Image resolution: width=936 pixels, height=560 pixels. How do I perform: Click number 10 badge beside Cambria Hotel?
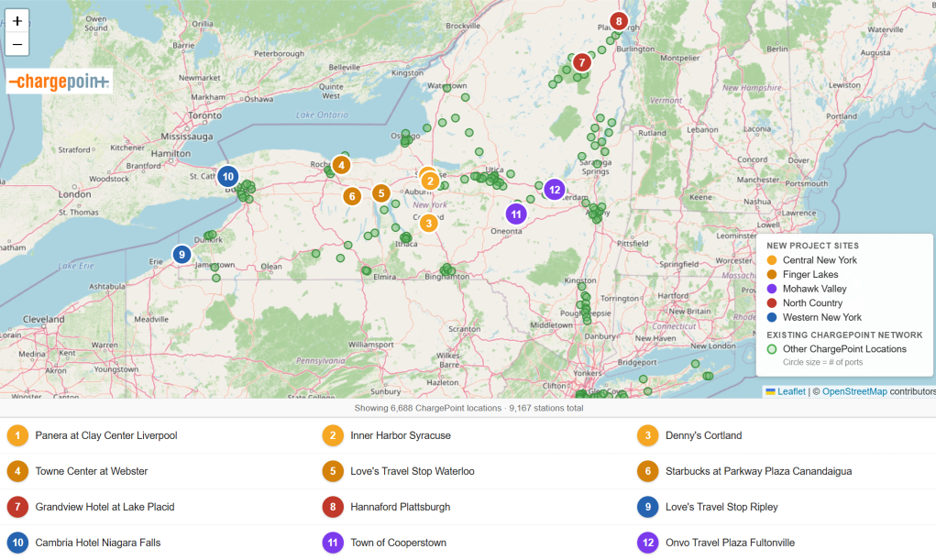click(18, 543)
